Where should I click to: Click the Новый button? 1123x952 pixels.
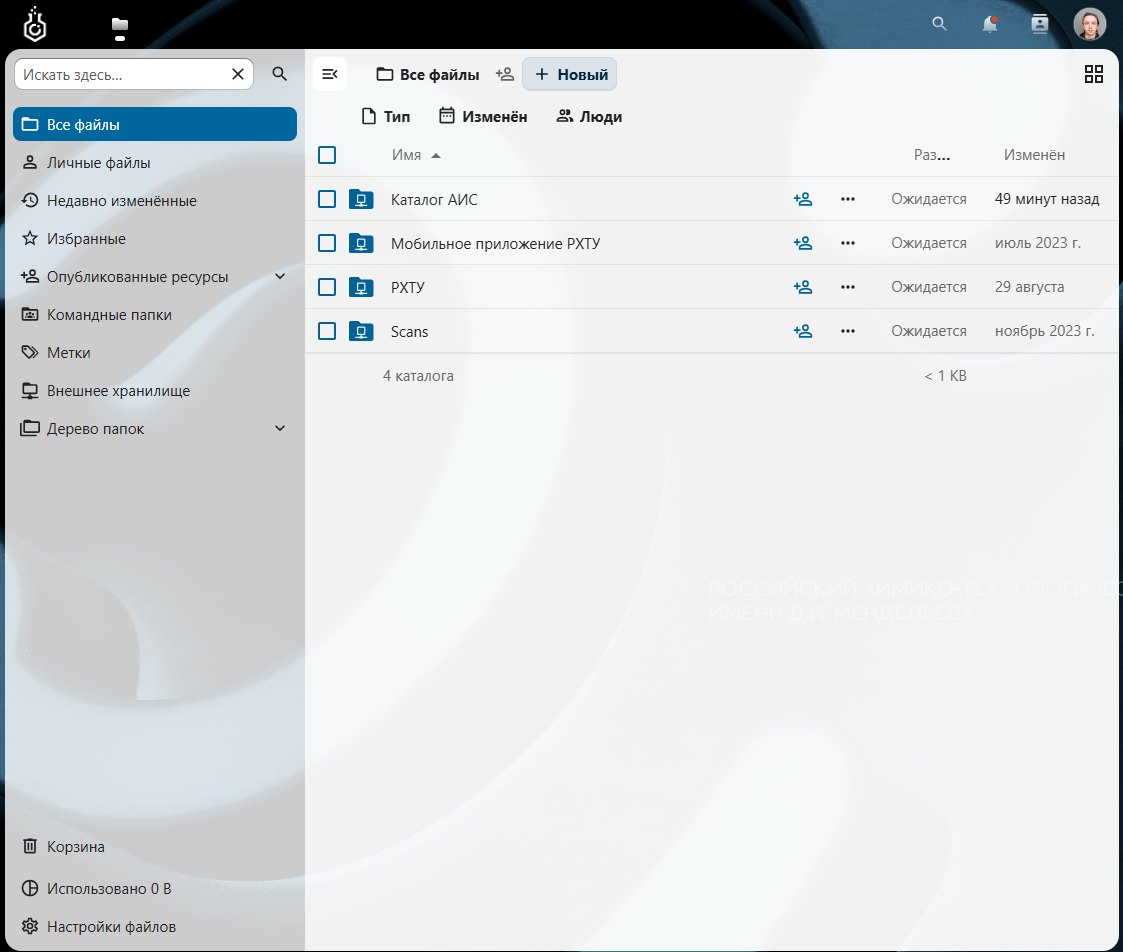point(570,74)
